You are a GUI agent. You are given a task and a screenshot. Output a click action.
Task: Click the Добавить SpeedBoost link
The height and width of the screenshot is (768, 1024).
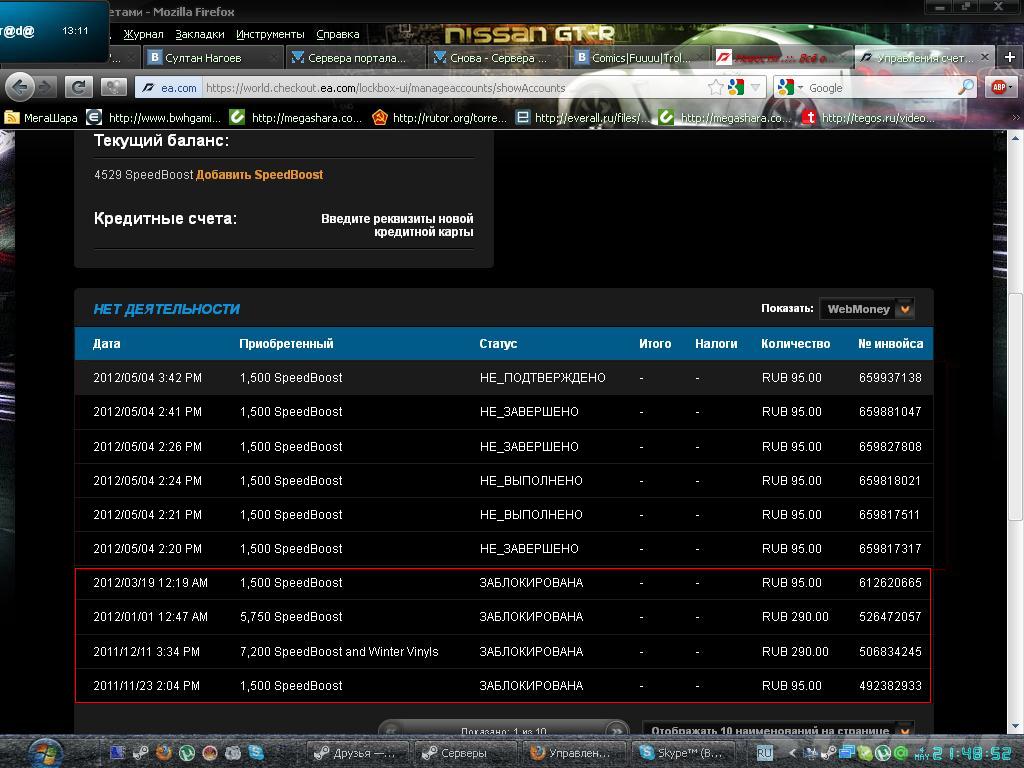pyautogui.click(x=259, y=175)
